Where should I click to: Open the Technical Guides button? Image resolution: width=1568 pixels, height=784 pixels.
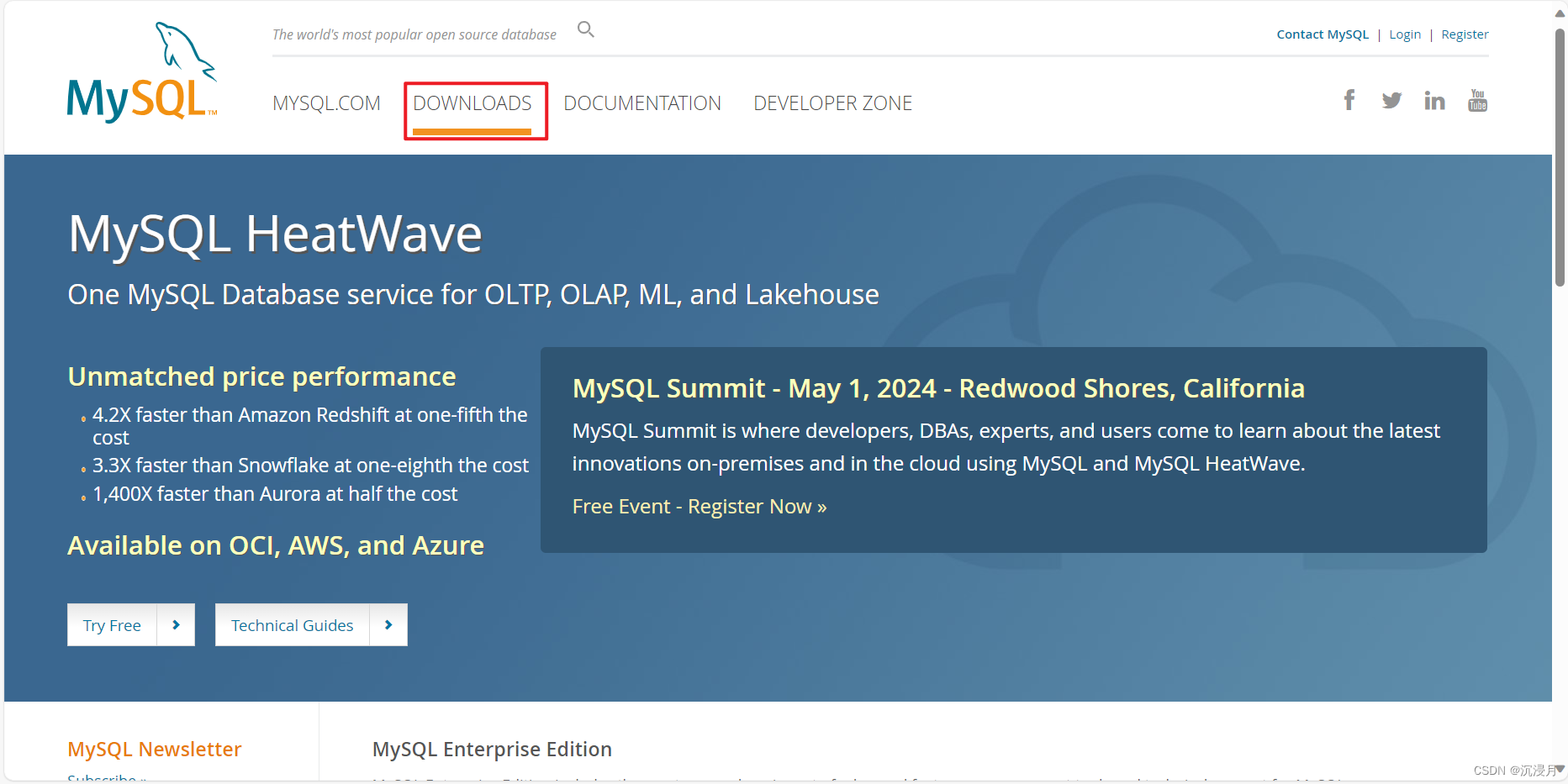pos(293,625)
